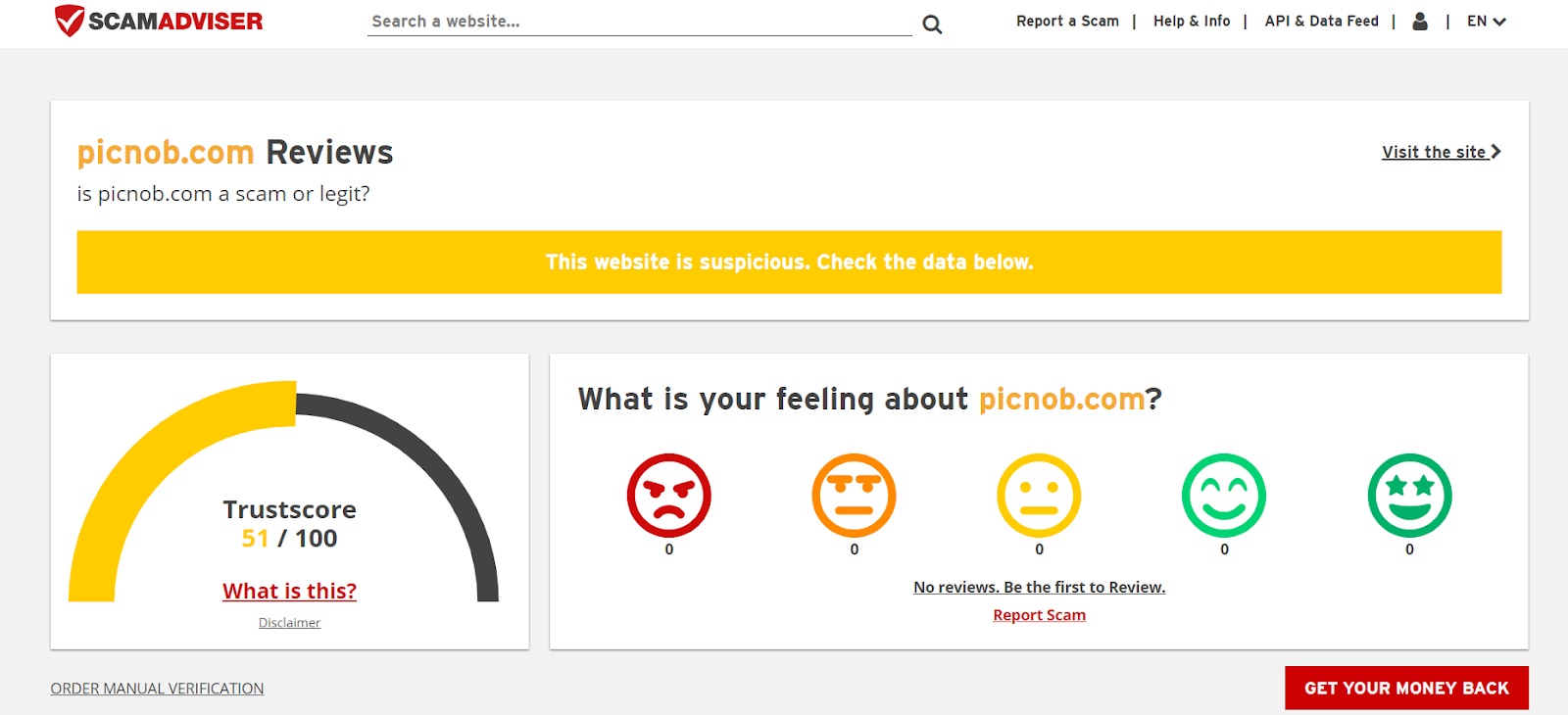
Task: Click the 'is picnob.com a scam or legit?' text
Action: point(223,194)
